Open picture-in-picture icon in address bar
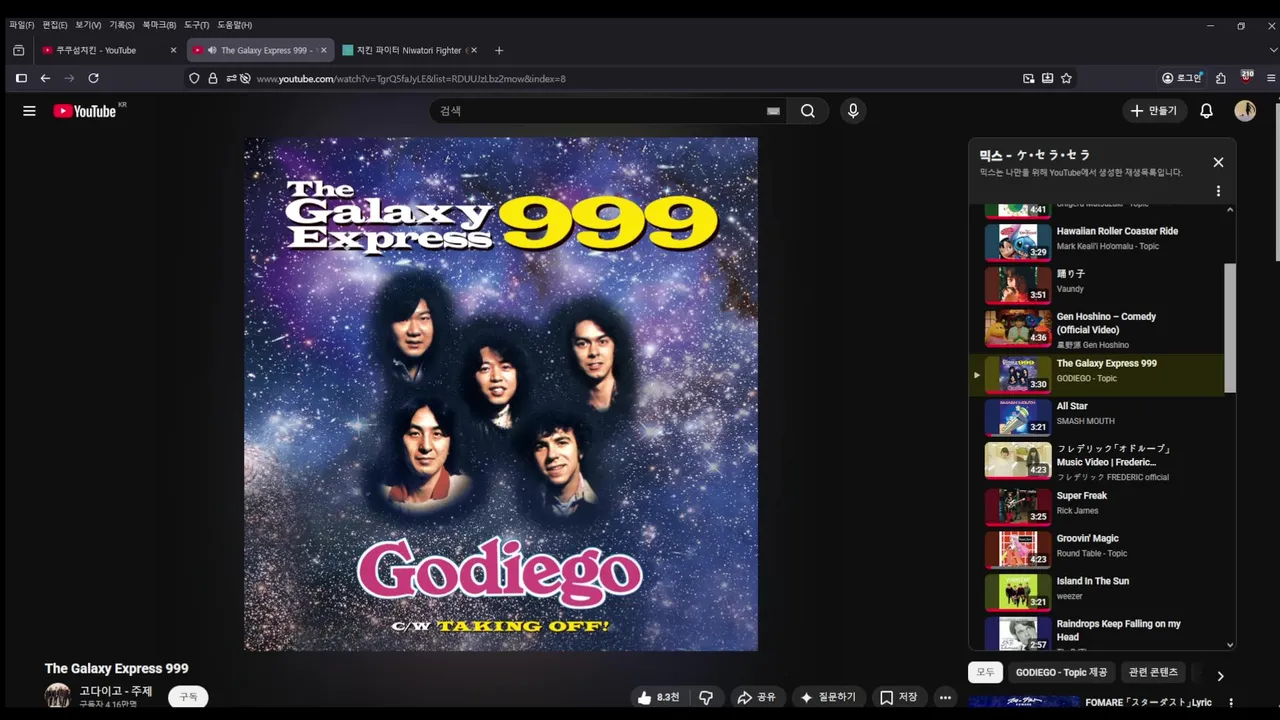 [1028, 78]
